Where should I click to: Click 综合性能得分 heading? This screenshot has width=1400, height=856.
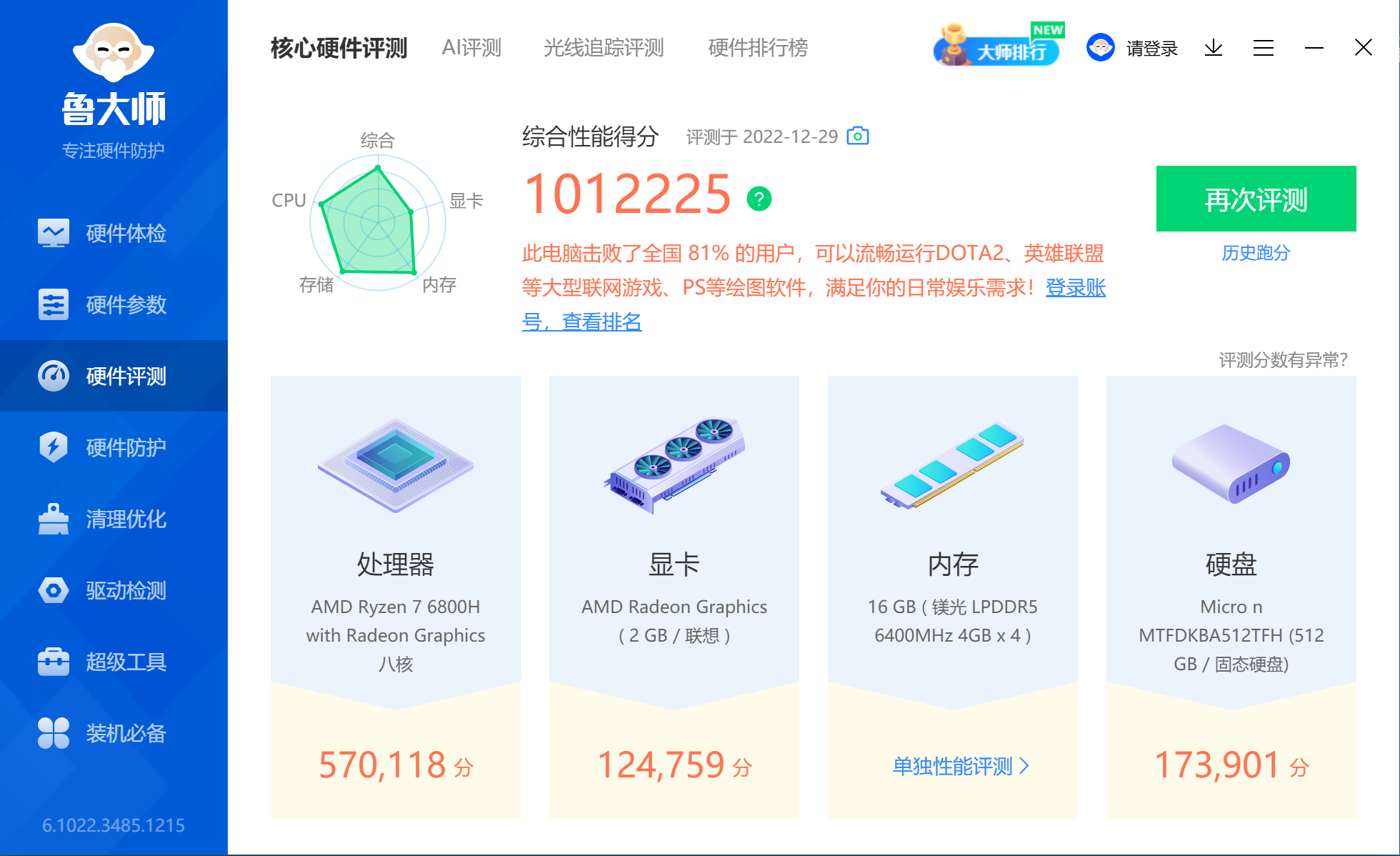pyautogui.click(x=591, y=136)
